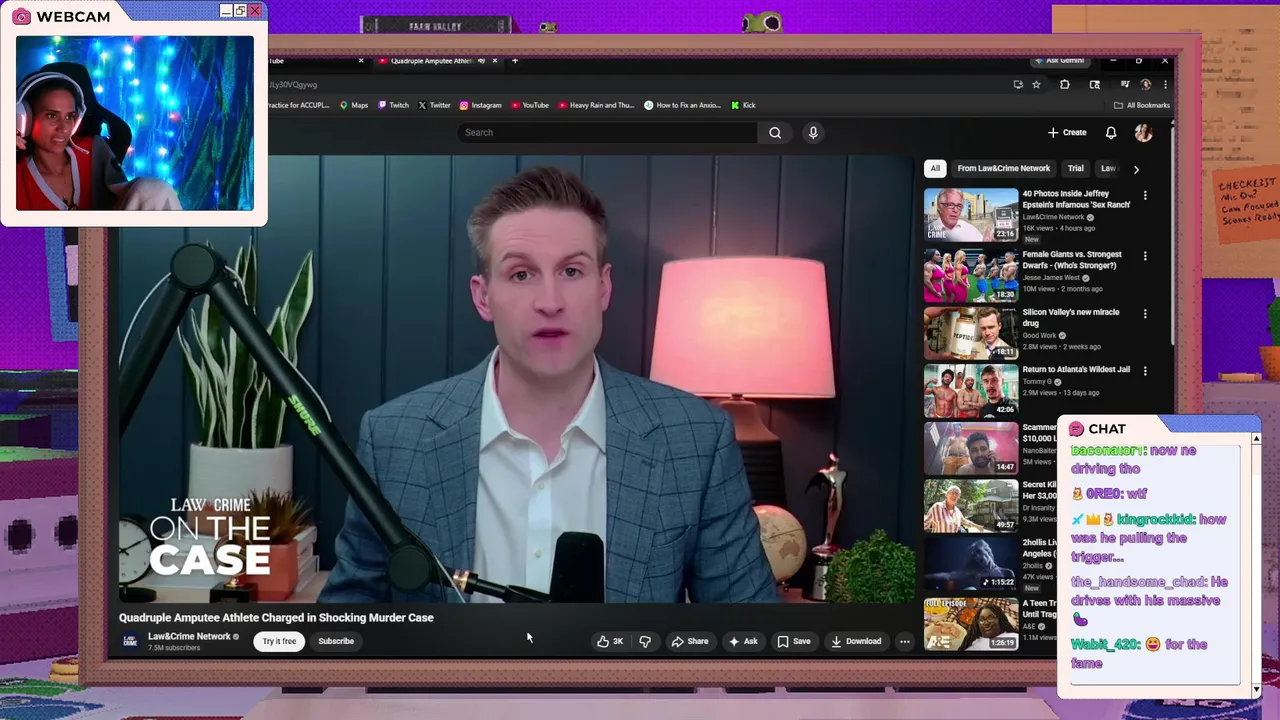Save video to a playlist
This screenshot has width=1280, height=720.
tap(794, 641)
